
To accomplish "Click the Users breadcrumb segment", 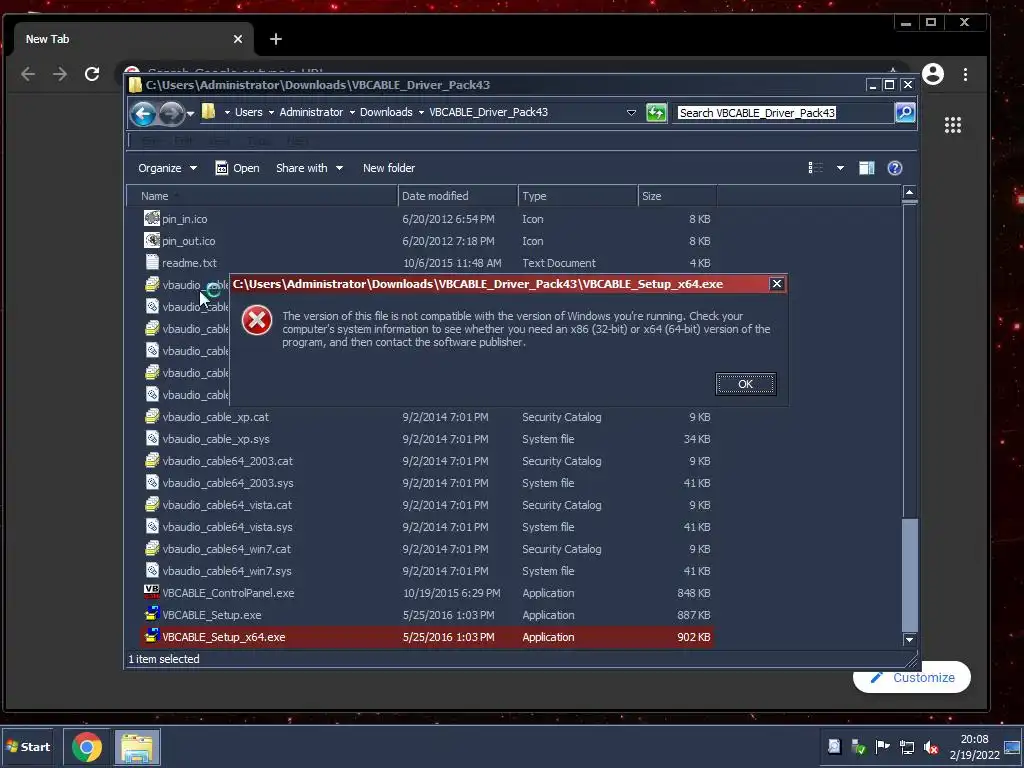I will click(248, 112).
